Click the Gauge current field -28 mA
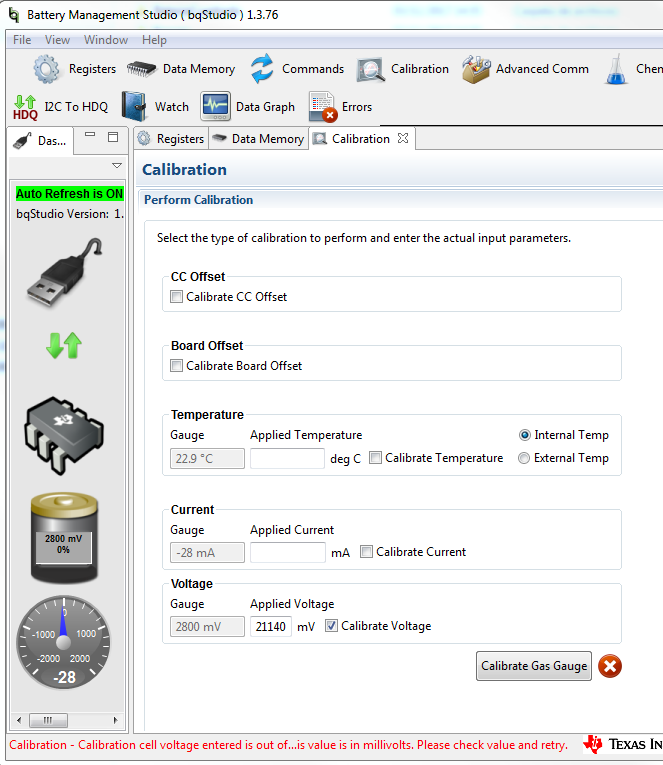The height and width of the screenshot is (765, 663). (207, 553)
